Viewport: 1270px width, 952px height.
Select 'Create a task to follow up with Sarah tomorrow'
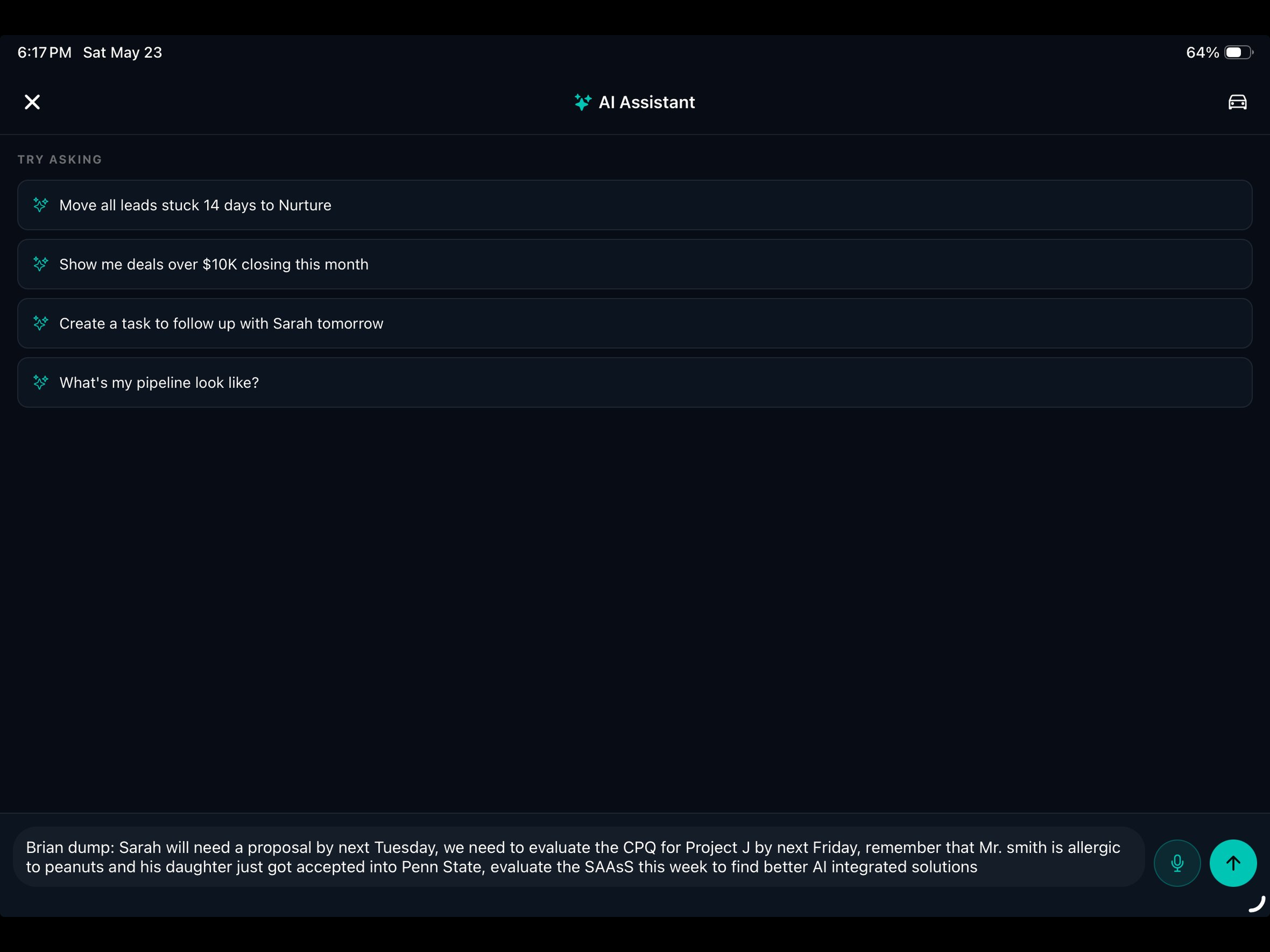(635, 323)
